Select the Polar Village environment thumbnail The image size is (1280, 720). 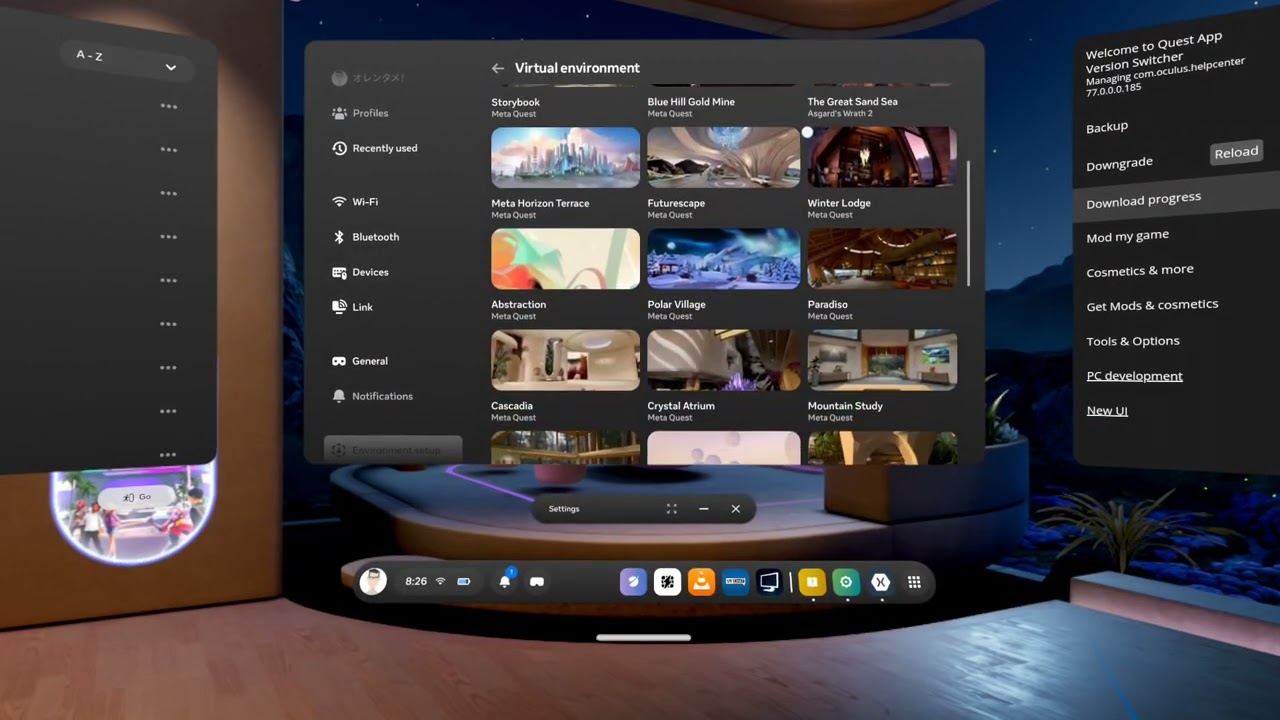[x=723, y=259]
